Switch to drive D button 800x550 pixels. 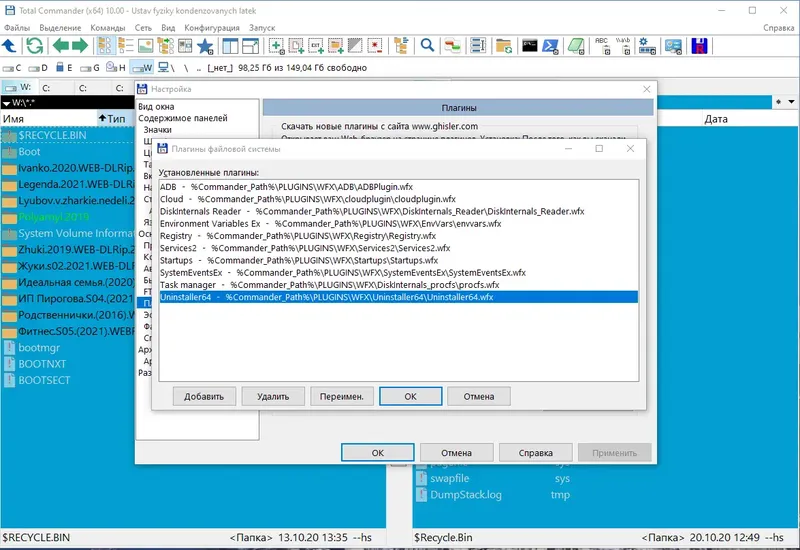(x=38, y=68)
